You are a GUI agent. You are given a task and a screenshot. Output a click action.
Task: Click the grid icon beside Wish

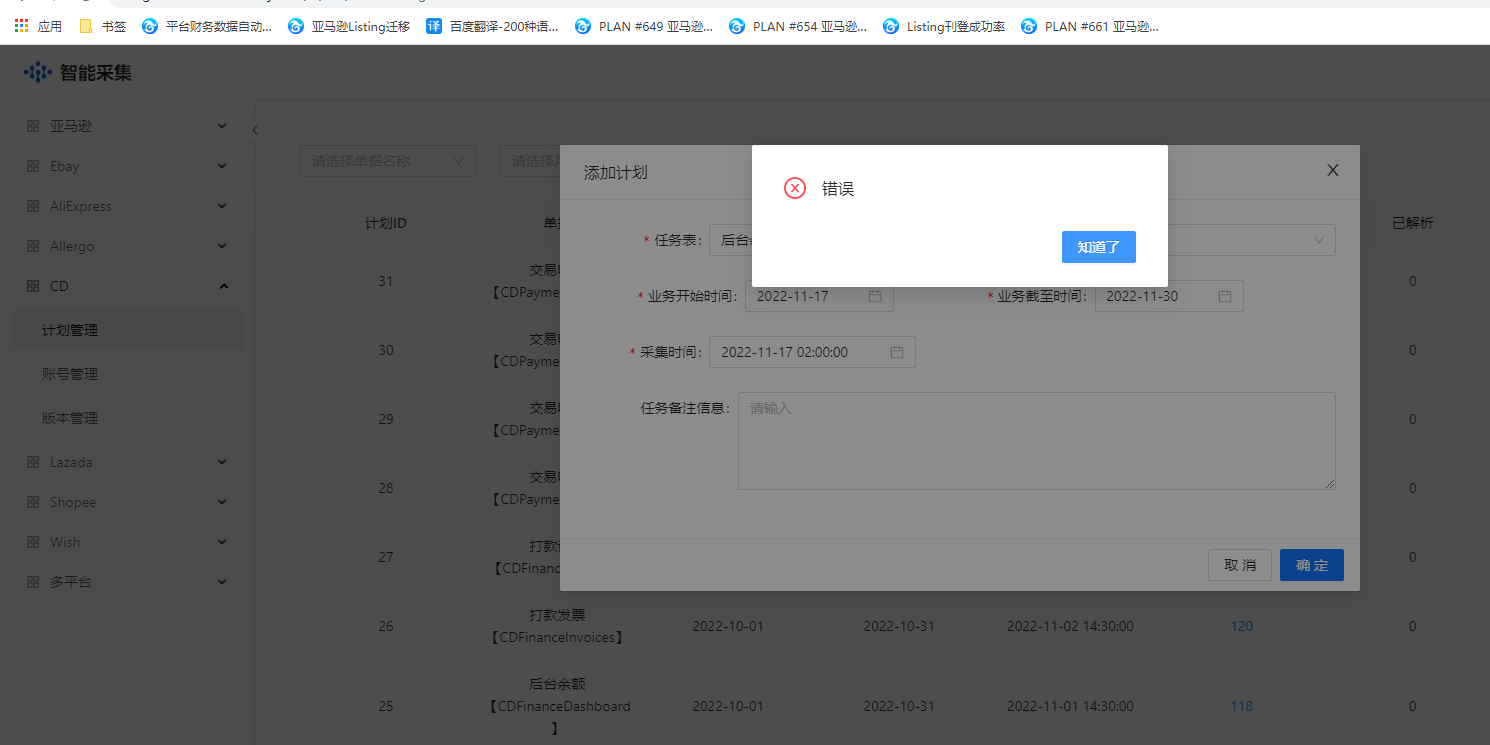click(33, 542)
